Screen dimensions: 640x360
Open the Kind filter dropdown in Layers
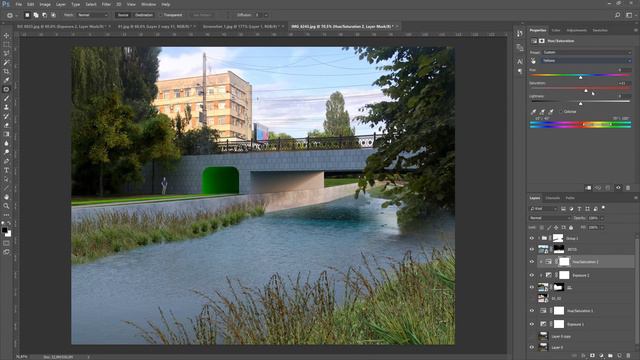(543, 209)
